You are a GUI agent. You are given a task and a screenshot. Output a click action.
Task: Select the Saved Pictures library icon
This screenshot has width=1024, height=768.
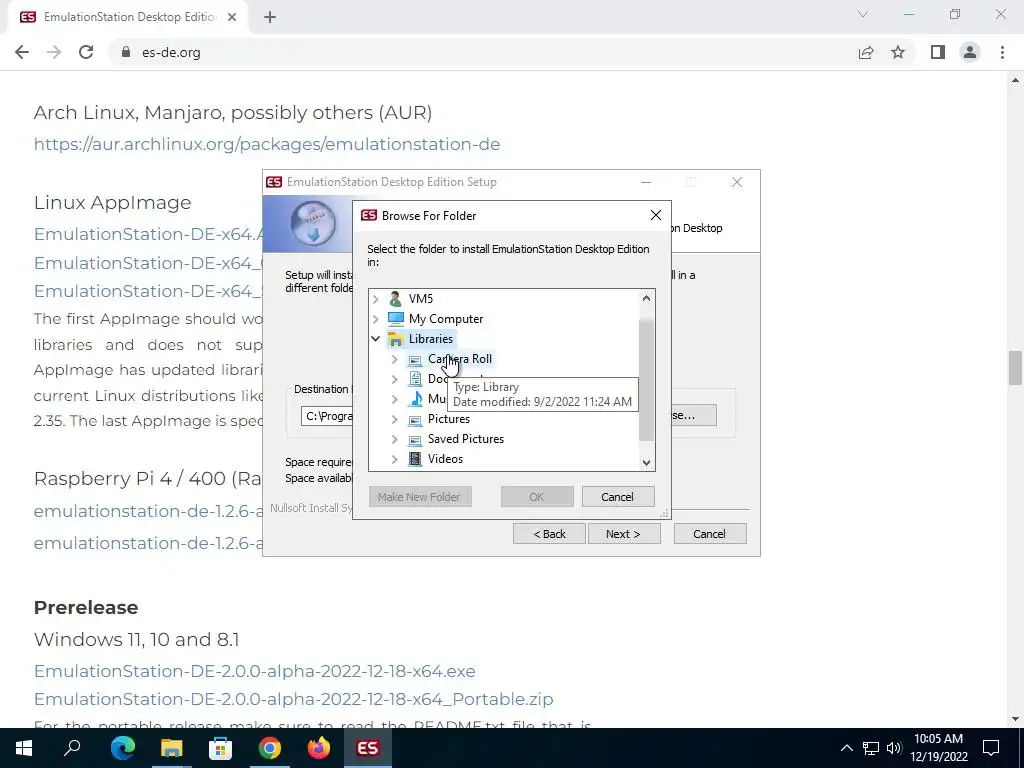(x=415, y=440)
